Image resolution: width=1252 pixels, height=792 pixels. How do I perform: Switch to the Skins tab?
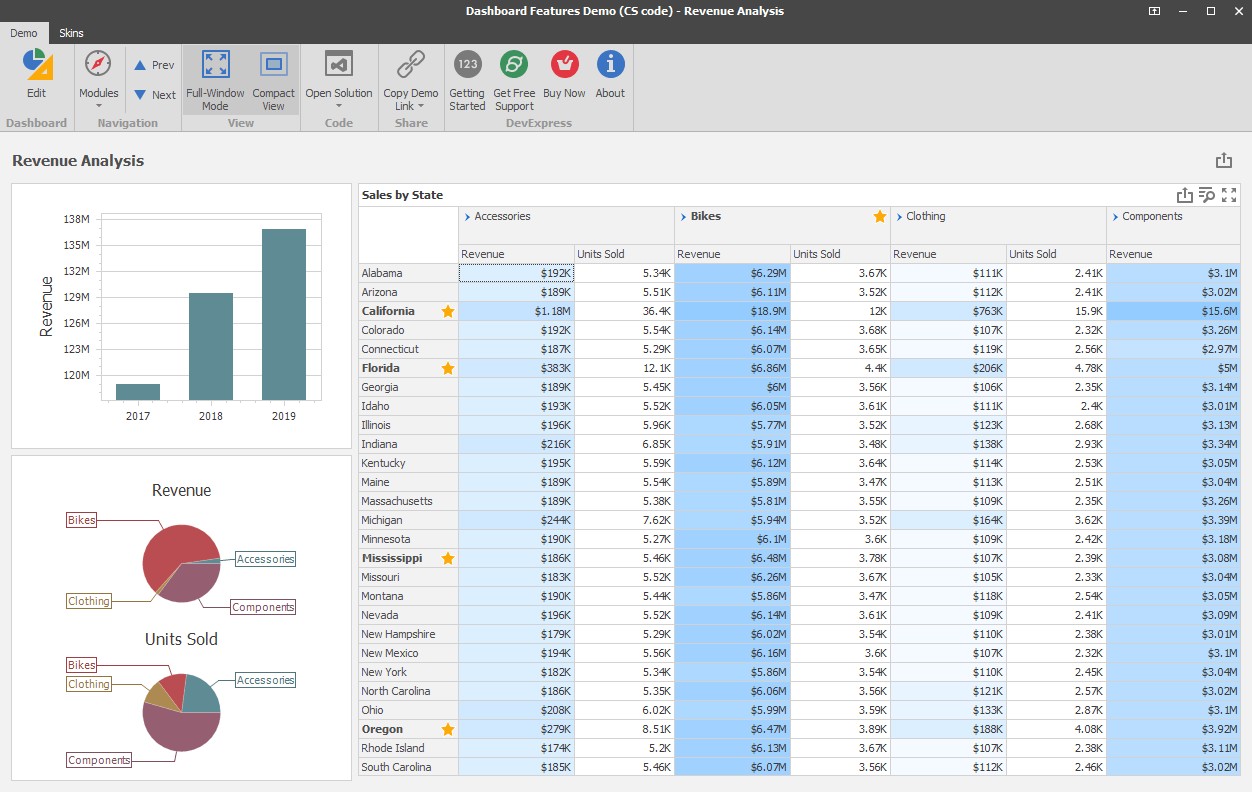point(71,33)
